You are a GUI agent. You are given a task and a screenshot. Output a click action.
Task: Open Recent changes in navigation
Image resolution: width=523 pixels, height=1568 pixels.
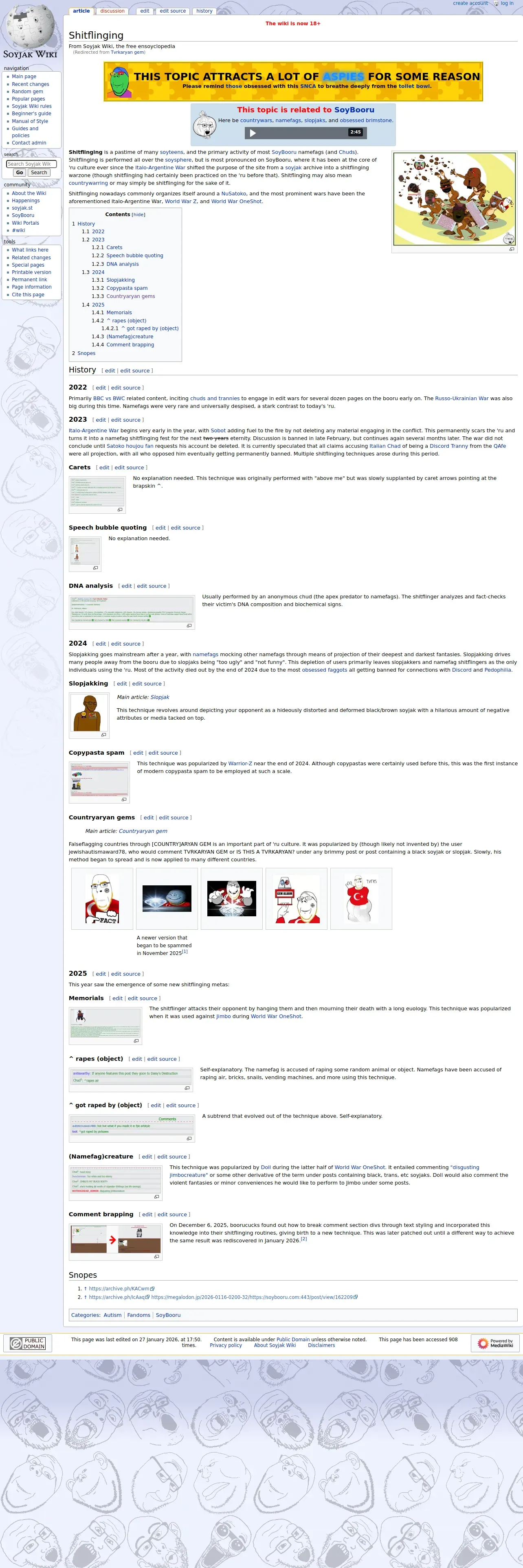coord(31,84)
